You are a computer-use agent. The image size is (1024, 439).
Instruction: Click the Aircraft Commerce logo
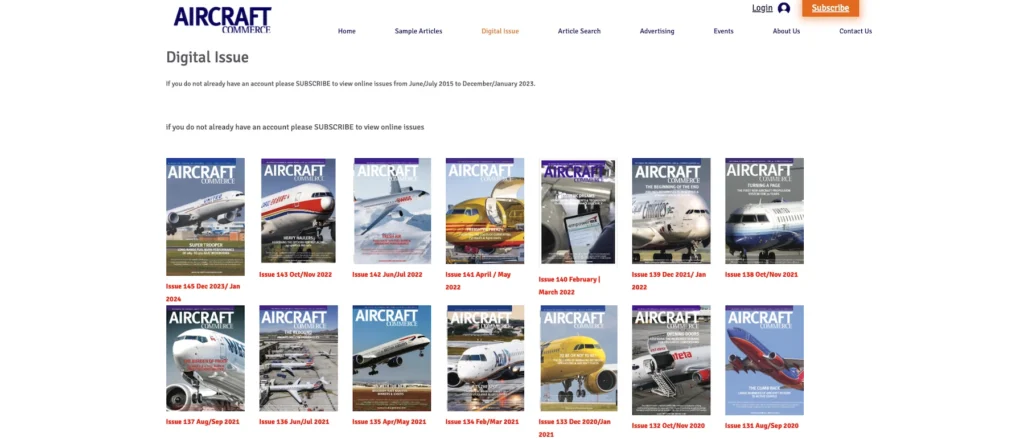tap(222, 20)
